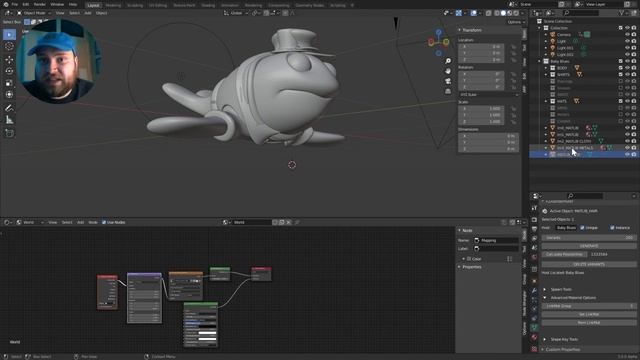640x360 pixels.
Task: Open the Physics properties tab icon
Action: pyautogui.click(x=534, y=309)
